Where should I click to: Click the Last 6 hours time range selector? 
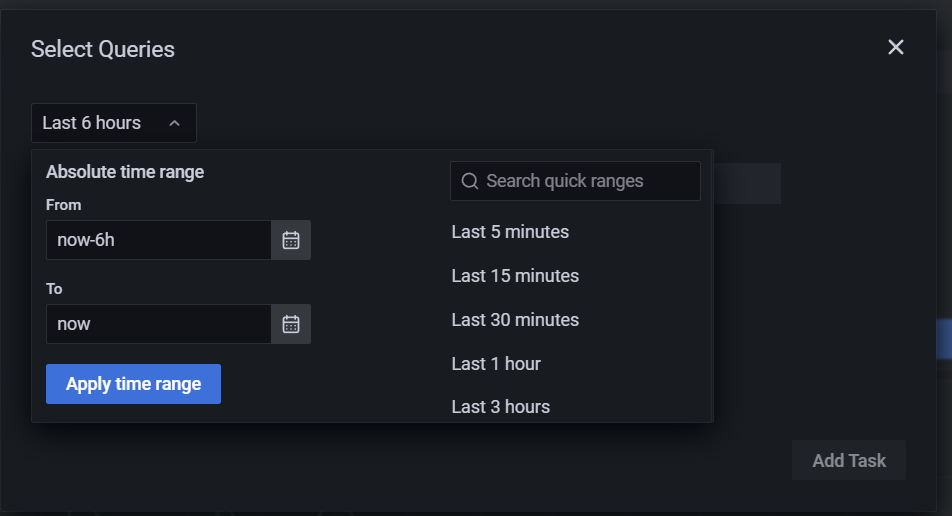click(114, 123)
